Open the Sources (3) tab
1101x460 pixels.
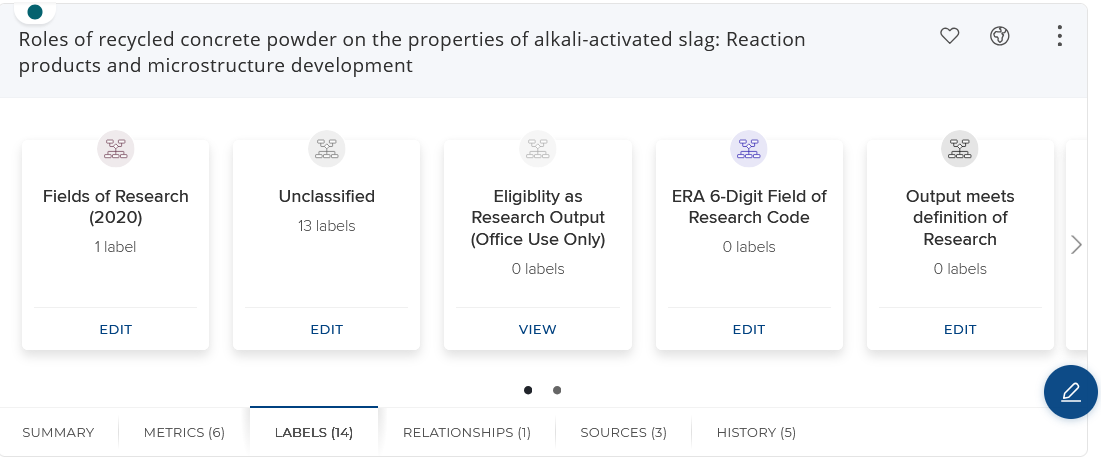point(624,433)
